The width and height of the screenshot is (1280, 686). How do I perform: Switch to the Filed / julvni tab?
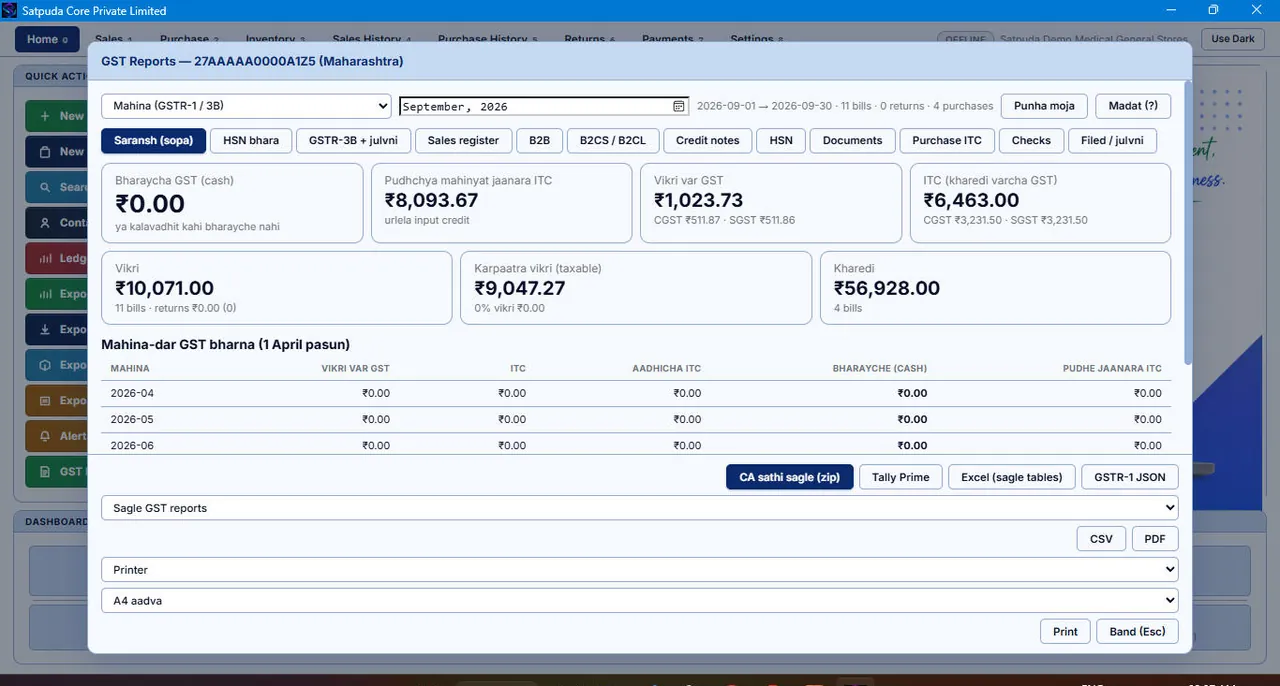(x=1112, y=141)
